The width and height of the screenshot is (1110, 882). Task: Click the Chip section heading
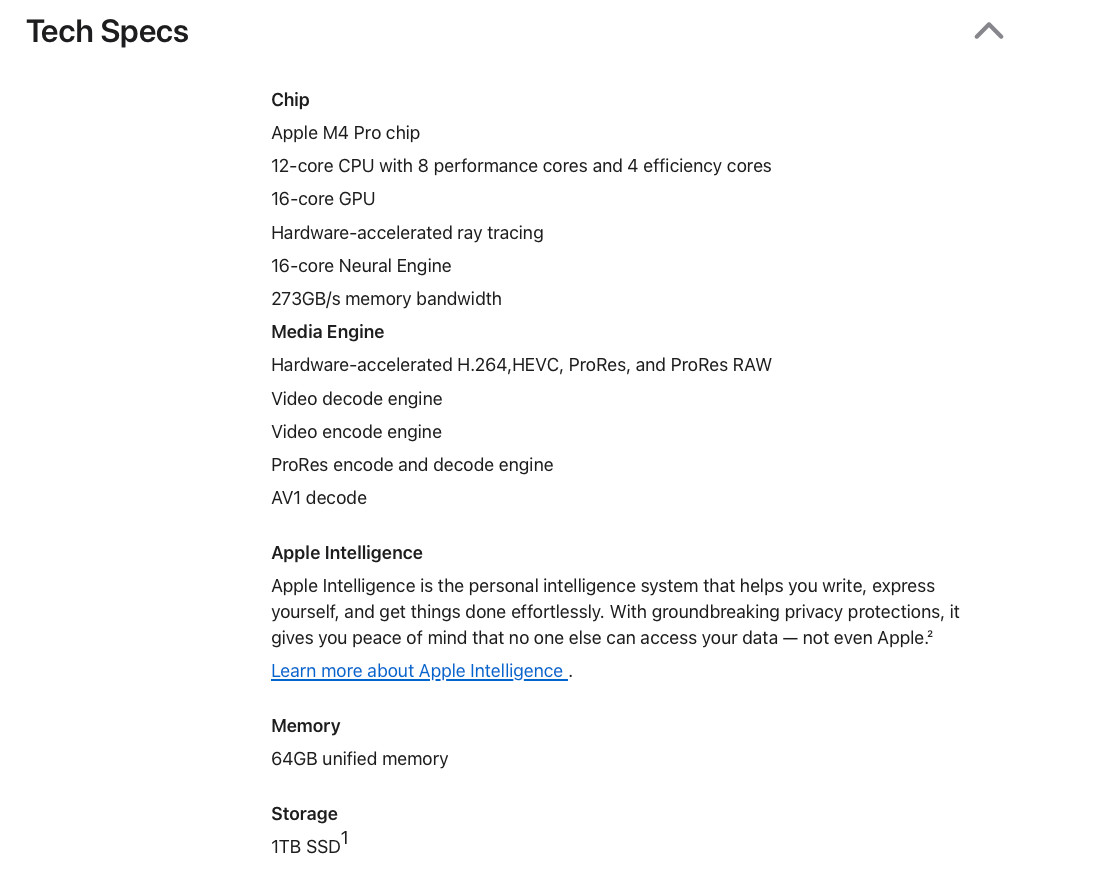[x=290, y=100]
